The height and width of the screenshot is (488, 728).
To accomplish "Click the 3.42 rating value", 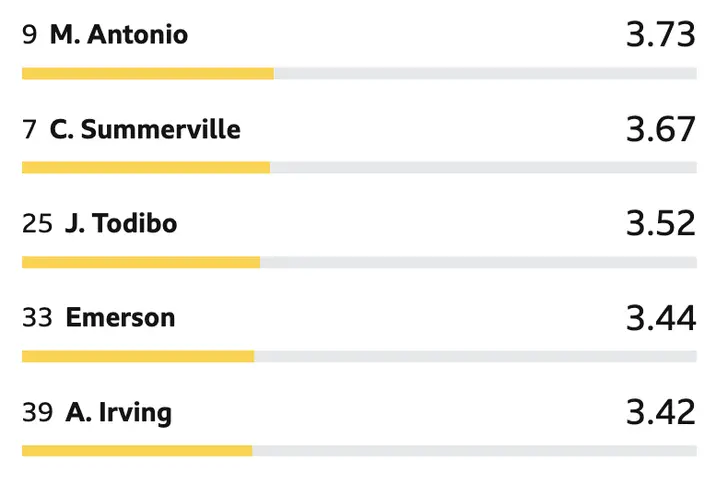I will click(661, 412).
